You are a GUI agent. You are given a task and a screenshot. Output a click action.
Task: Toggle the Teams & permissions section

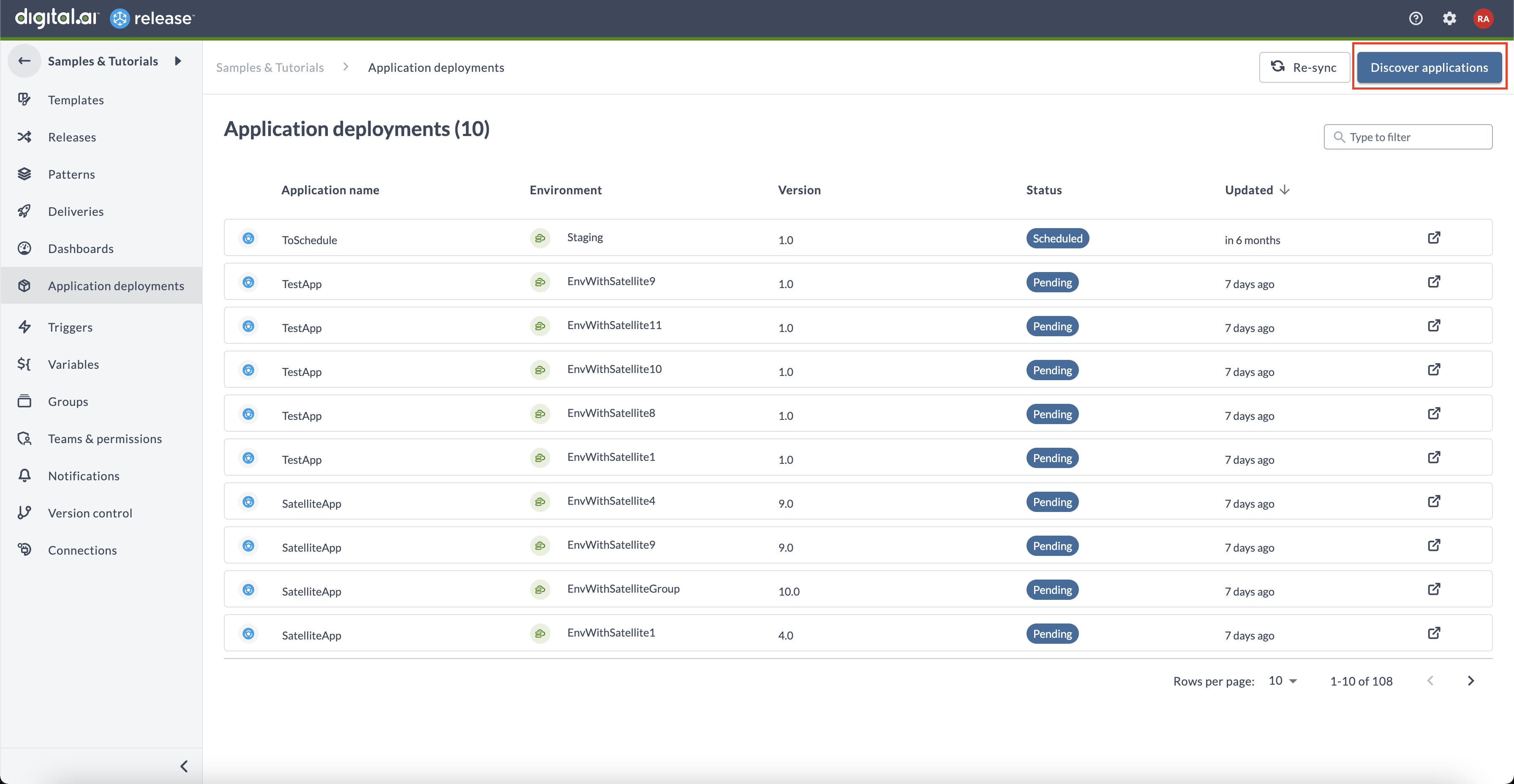point(104,438)
